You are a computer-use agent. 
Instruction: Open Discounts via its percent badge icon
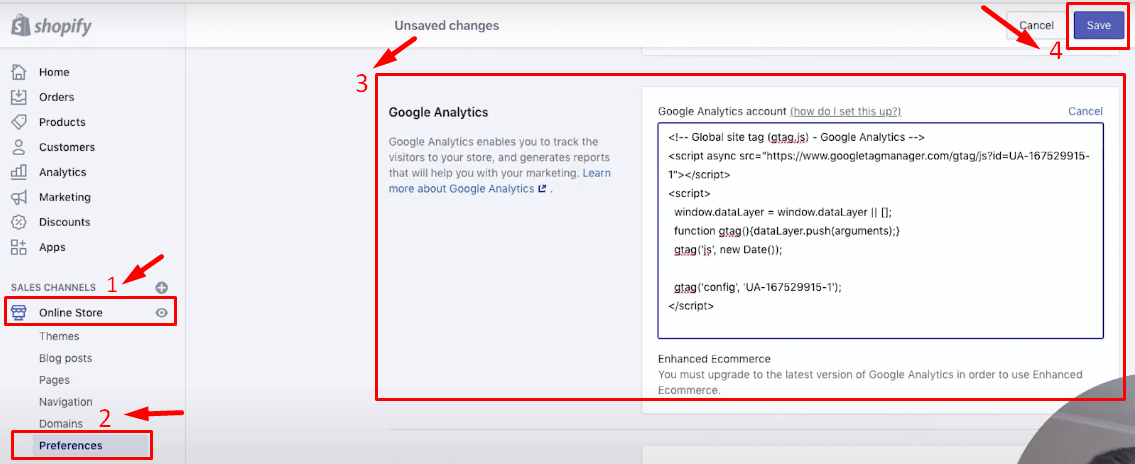(x=19, y=222)
